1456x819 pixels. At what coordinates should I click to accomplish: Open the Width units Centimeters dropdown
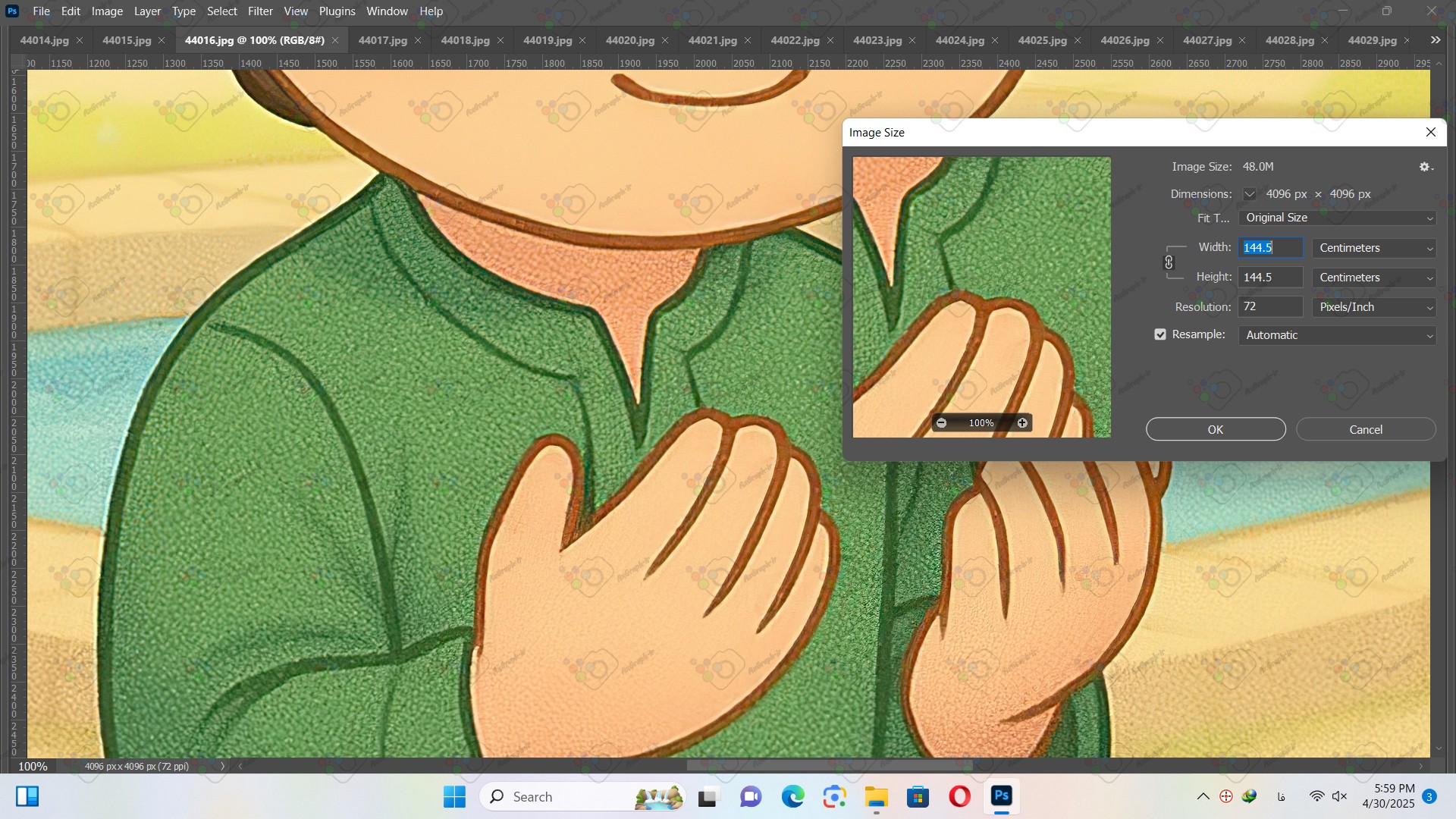click(1374, 248)
